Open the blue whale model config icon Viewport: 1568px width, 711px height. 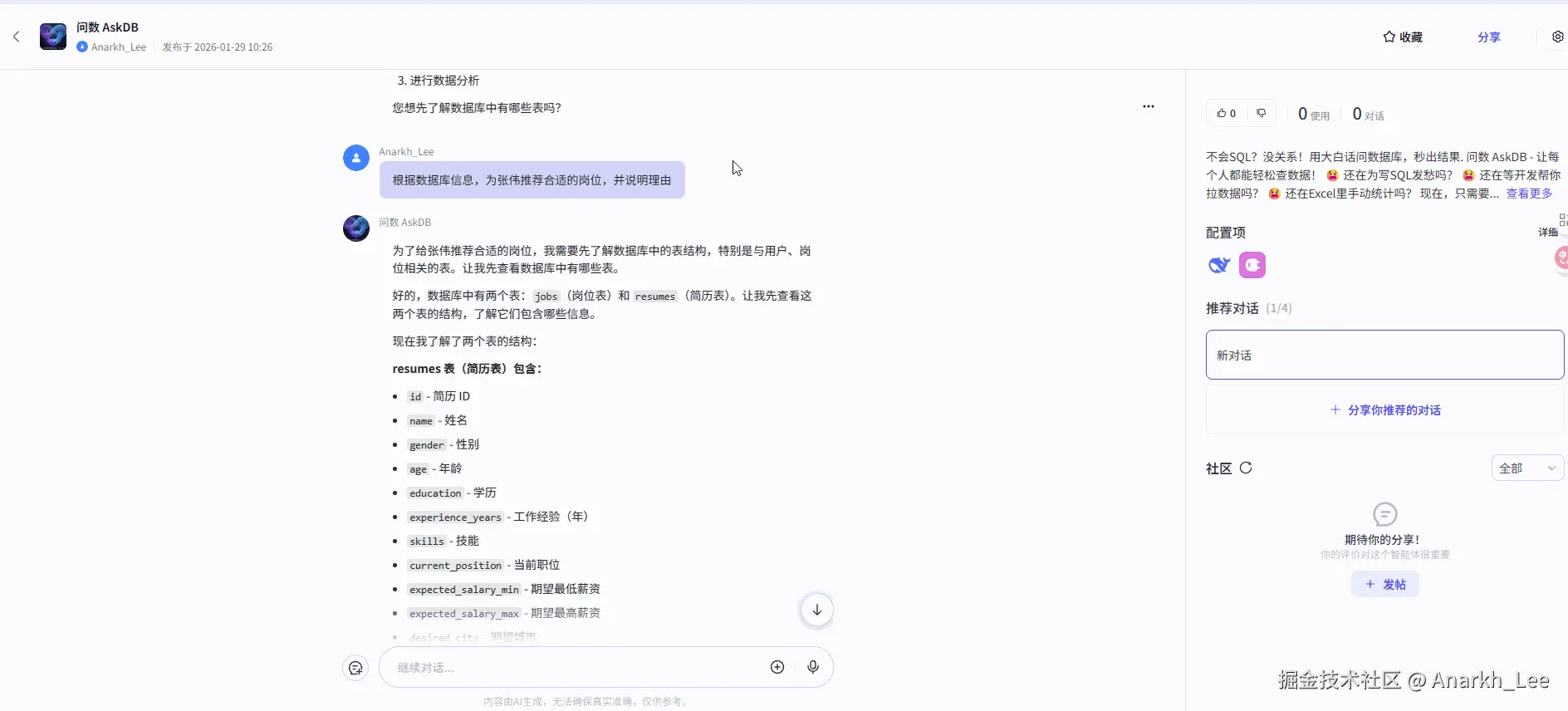tap(1218, 265)
